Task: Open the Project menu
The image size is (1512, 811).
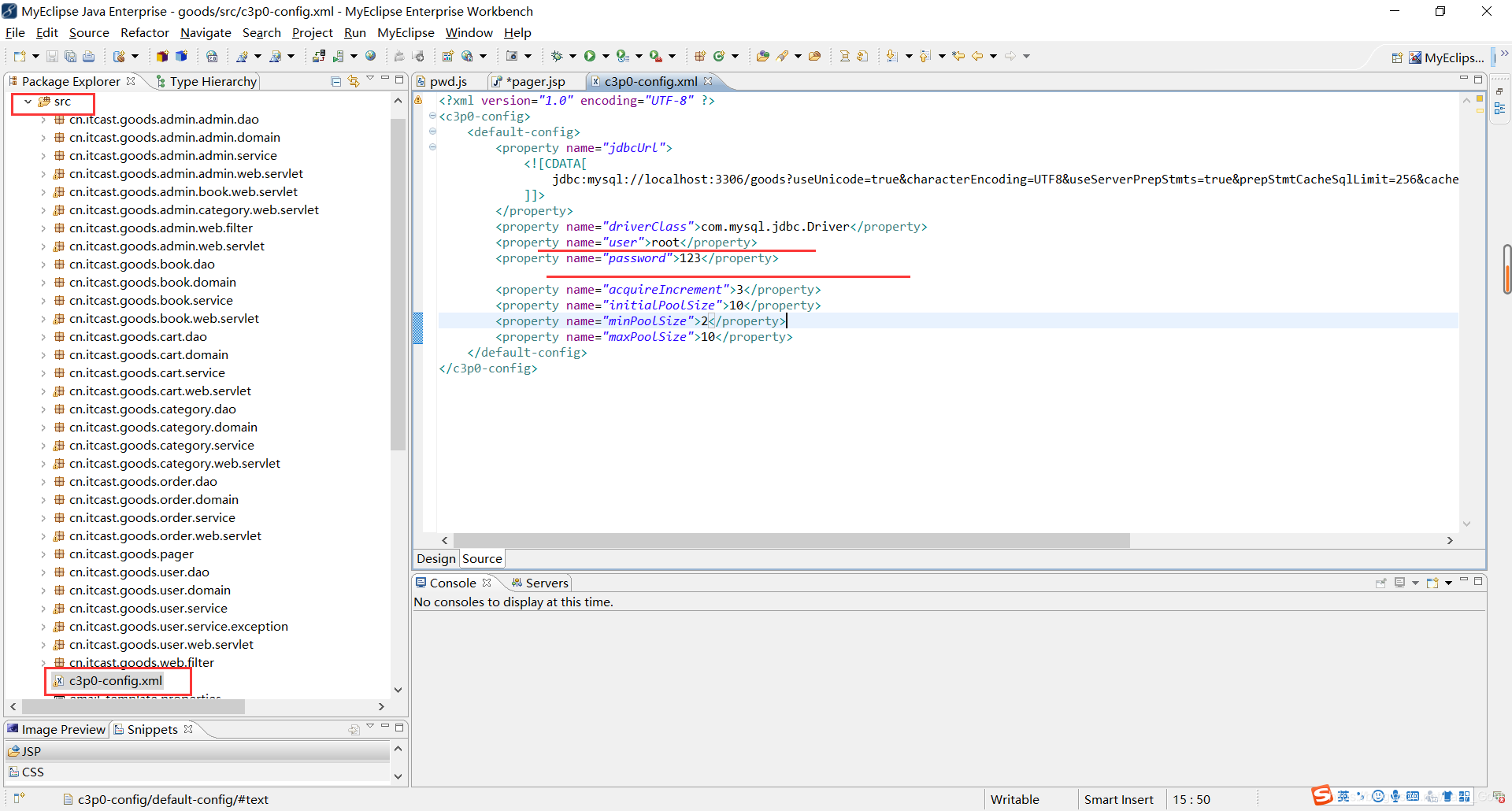Action: 313,32
